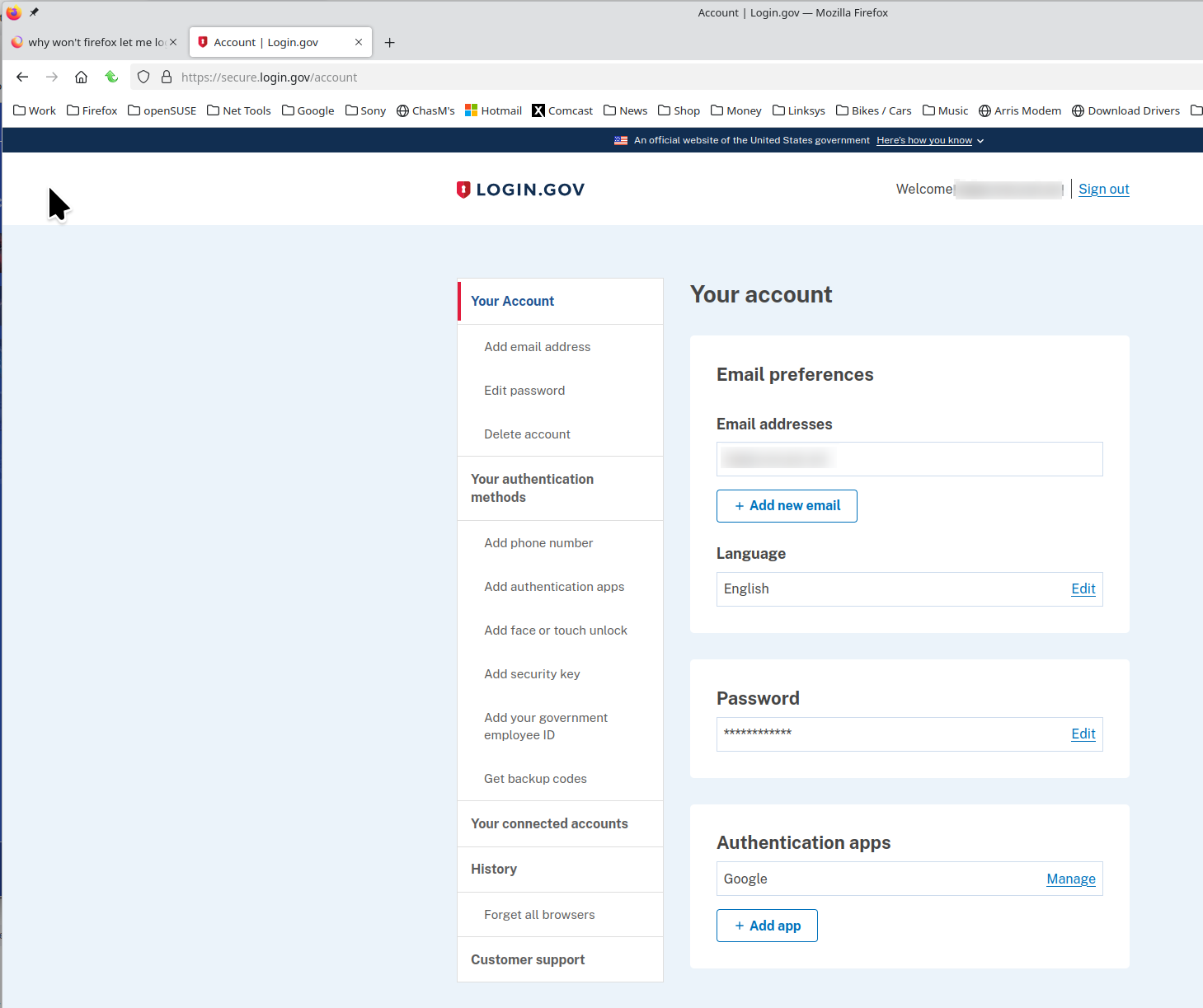
Task: Sign out of Login.gov
Action: tap(1103, 189)
